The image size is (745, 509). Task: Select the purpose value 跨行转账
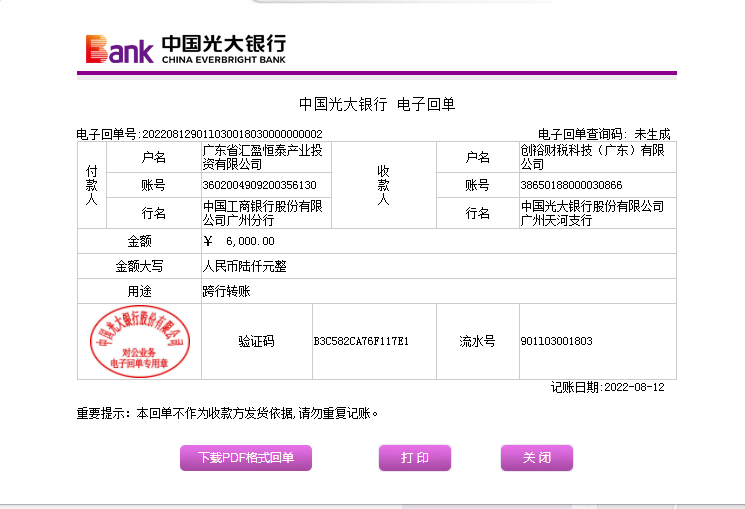point(226,291)
